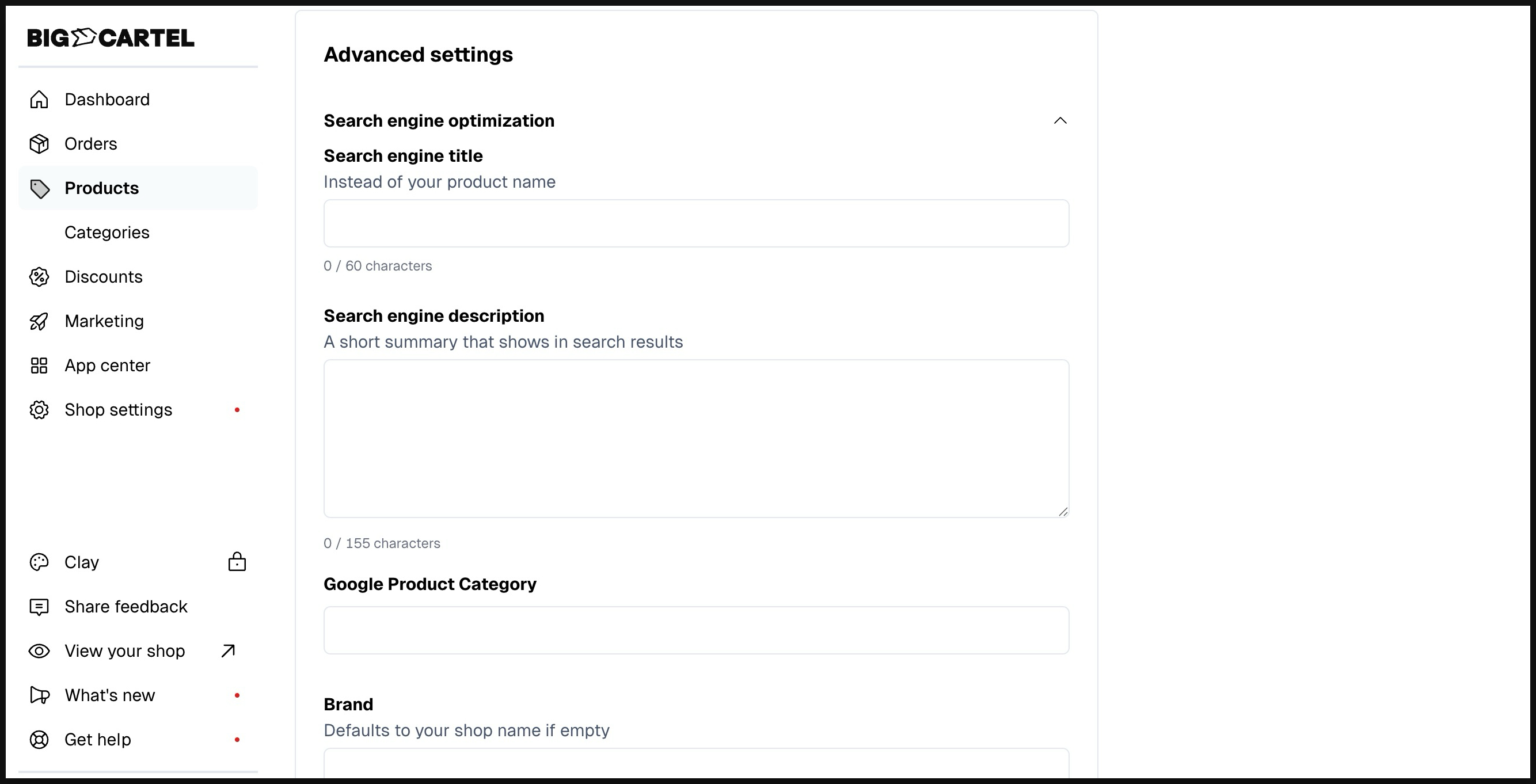Viewport: 1536px width, 784px height.
Task: Open What's new announcements
Action: (x=110, y=695)
